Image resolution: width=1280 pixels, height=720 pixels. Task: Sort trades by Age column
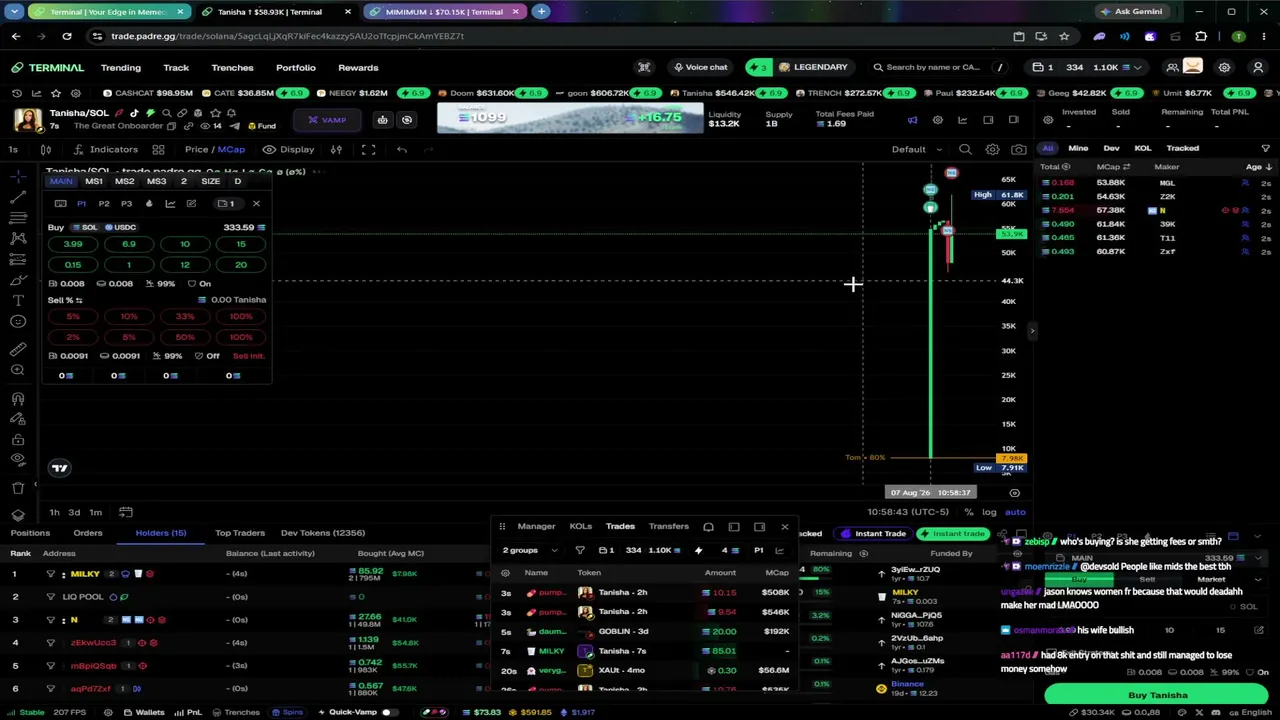point(1258,167)
